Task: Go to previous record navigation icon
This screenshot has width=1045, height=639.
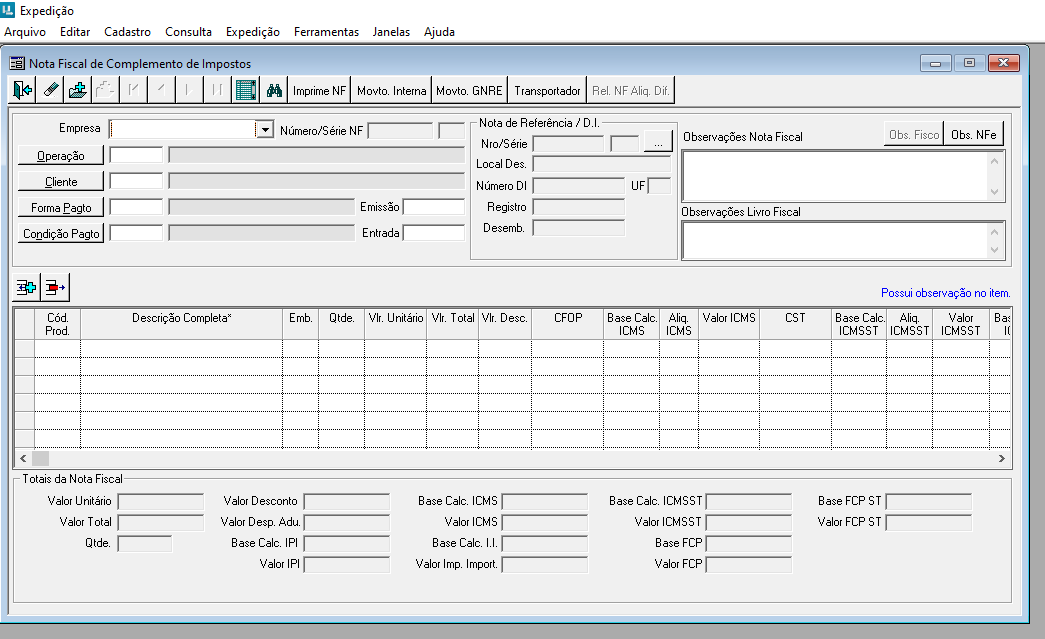Action: click(161, 90)
